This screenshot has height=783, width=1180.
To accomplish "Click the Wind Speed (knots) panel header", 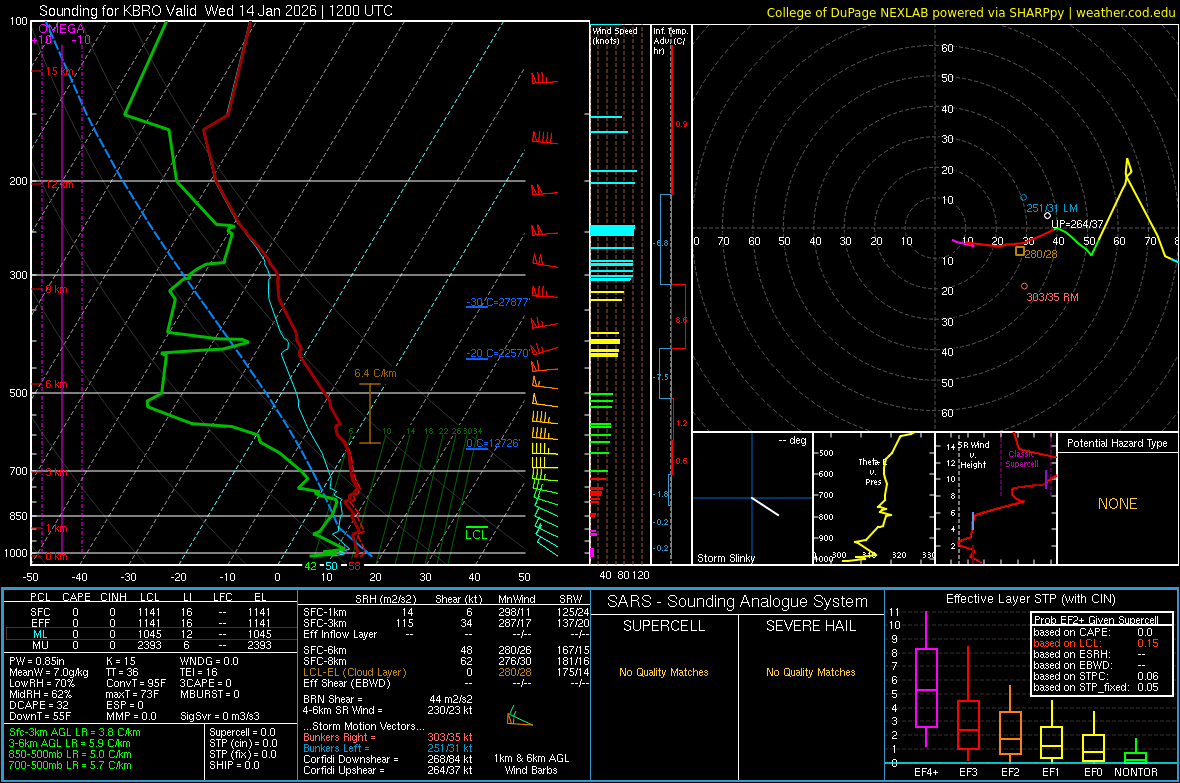I will pos(614,35).
